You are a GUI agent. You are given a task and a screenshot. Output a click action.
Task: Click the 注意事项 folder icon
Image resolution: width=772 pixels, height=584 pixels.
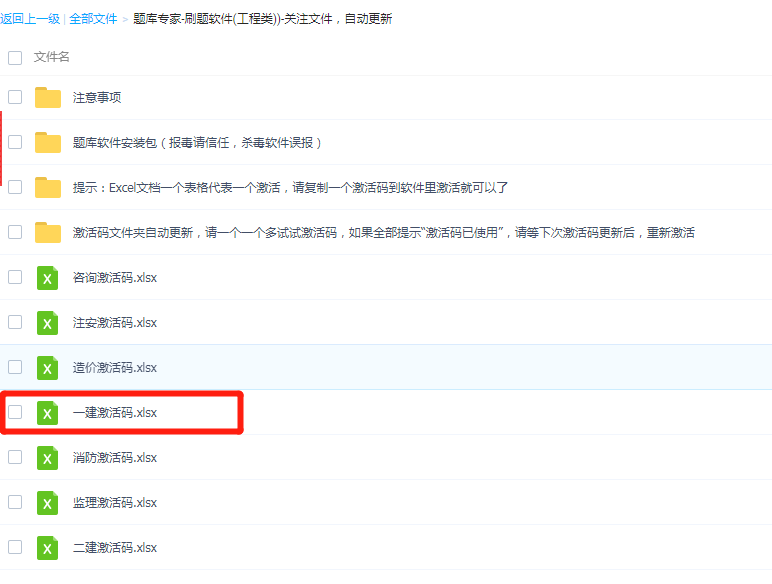coord(48,97)
